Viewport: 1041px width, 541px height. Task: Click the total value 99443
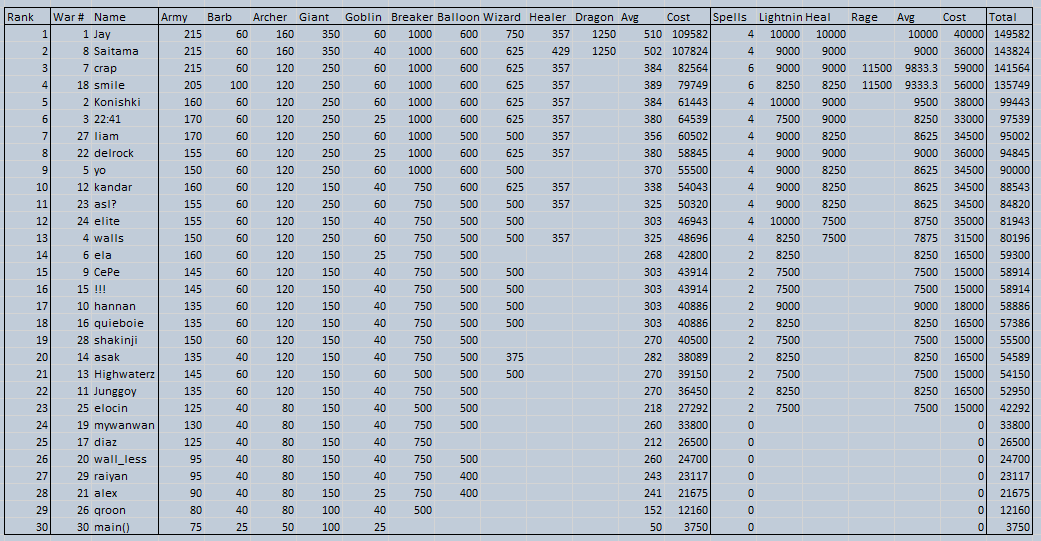[1014, 102]
